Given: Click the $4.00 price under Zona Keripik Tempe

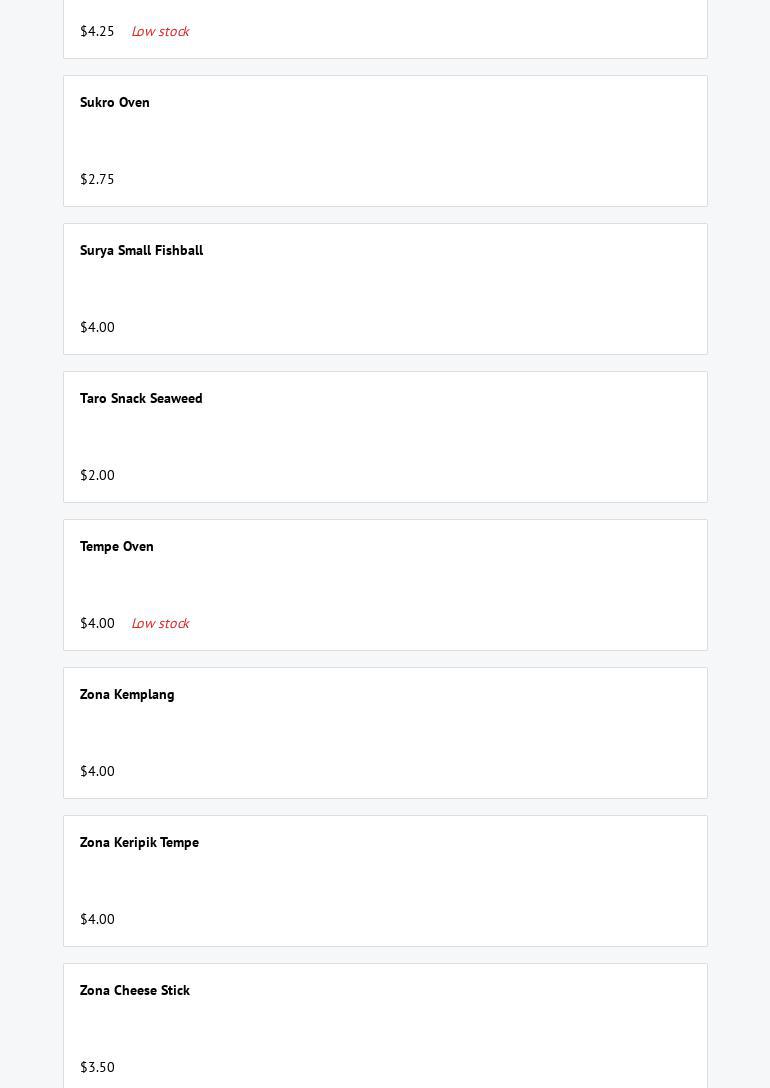Looking at the screenshot, I should (97, 919).
